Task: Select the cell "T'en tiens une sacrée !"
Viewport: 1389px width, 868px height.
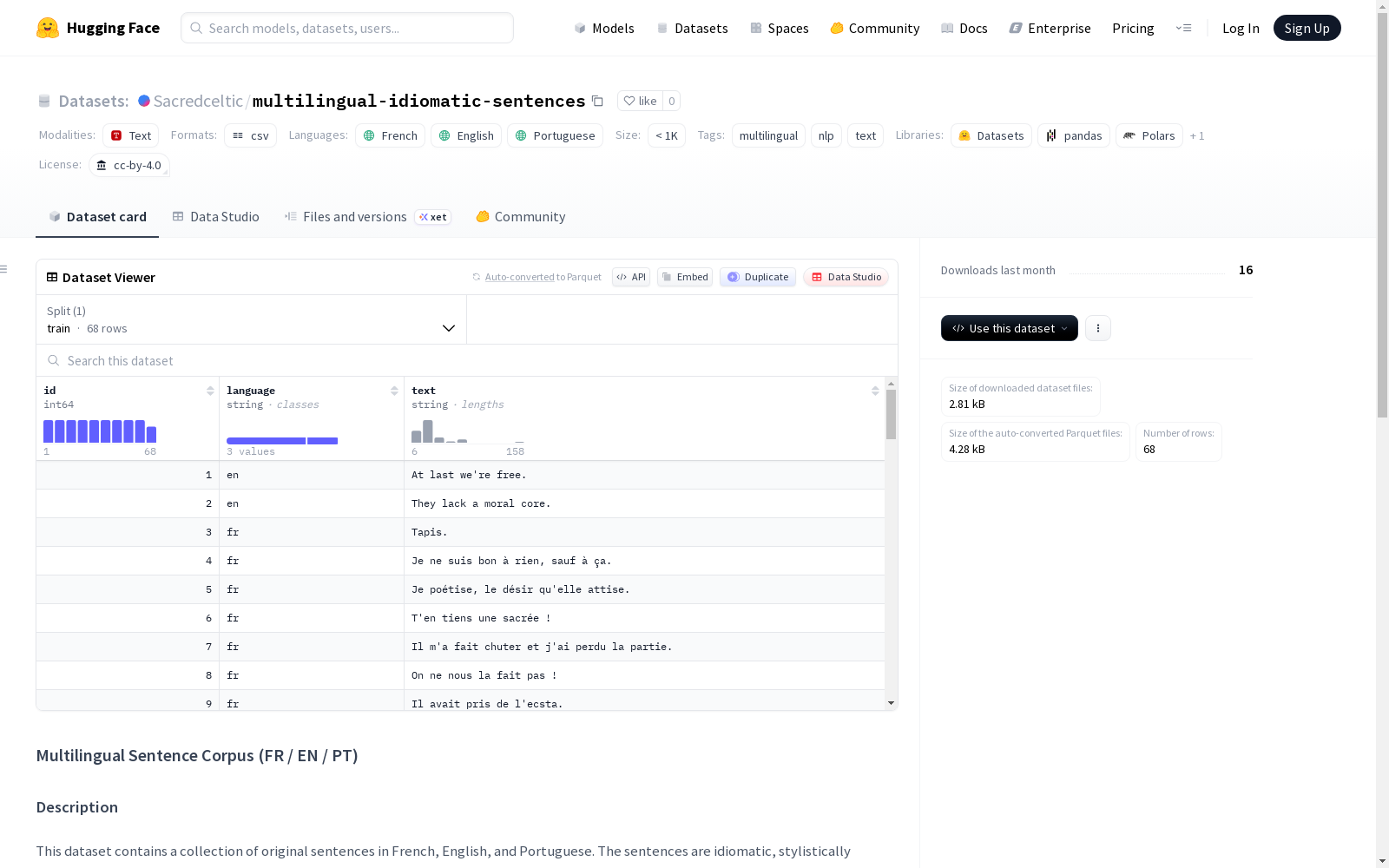Action: coord(644,618)
